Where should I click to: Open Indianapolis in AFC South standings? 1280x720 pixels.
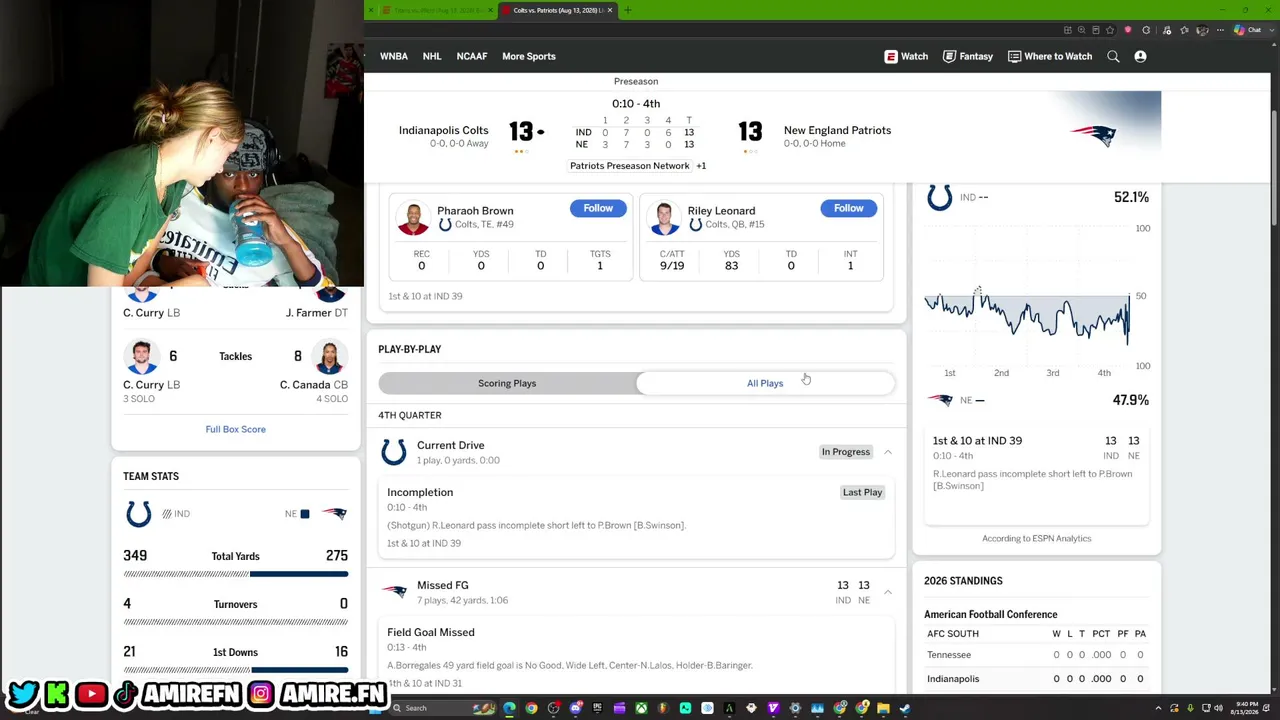coord(953,679)
